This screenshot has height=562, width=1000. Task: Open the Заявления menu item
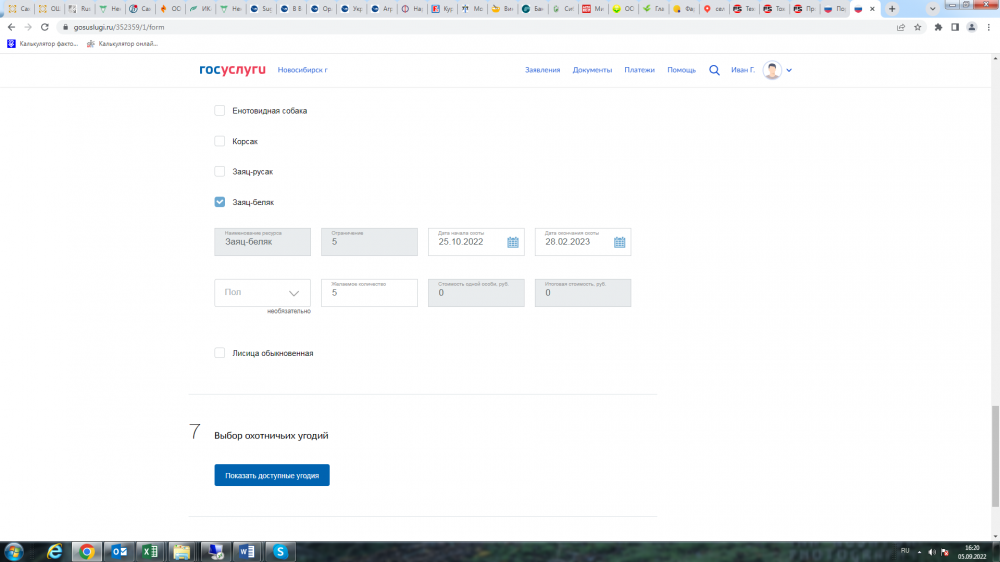click(x=542, y=70)
